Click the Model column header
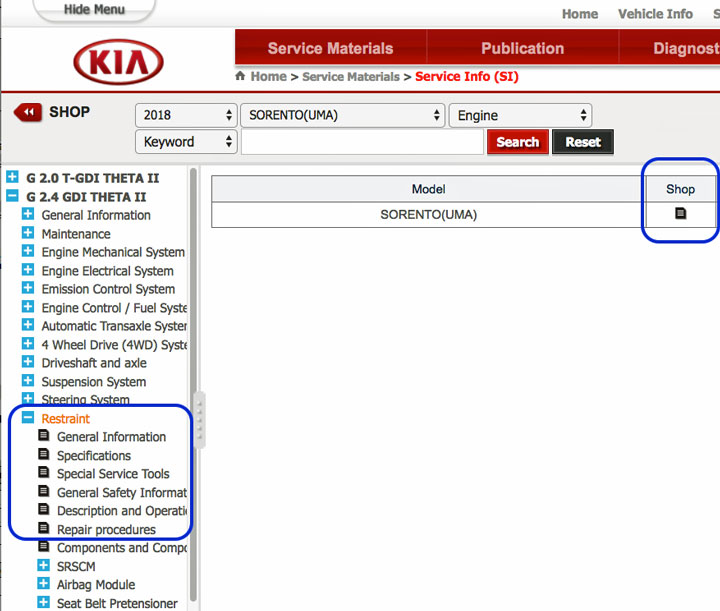 click(428, 189)
